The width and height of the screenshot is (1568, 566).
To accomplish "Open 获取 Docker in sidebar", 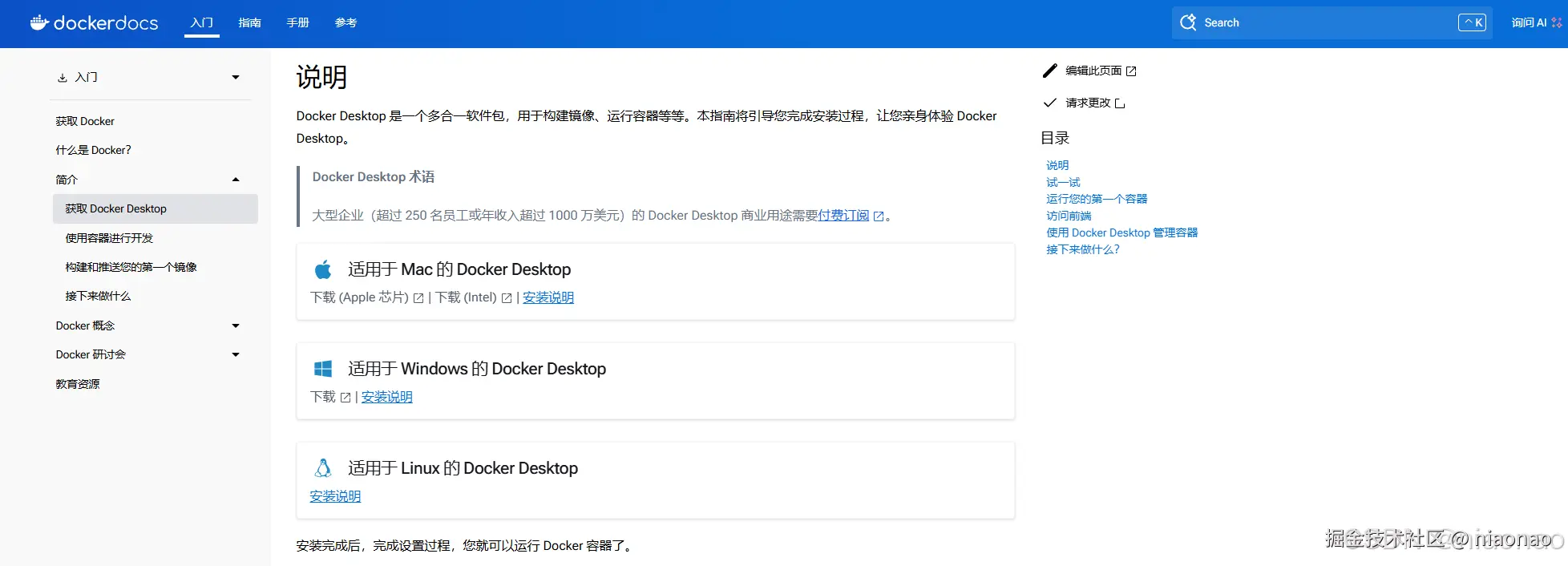I will [85, 121].
